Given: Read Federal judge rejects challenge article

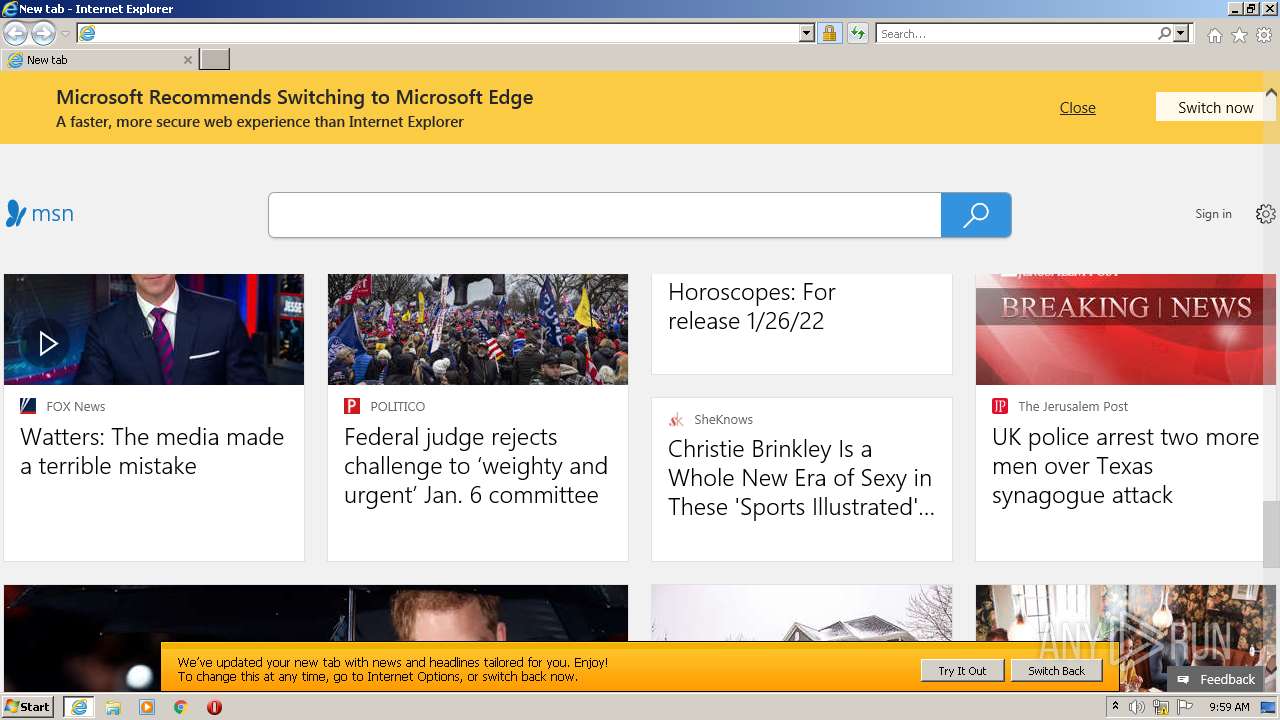Looking at the screenshot, I should [x=476, y=466].
